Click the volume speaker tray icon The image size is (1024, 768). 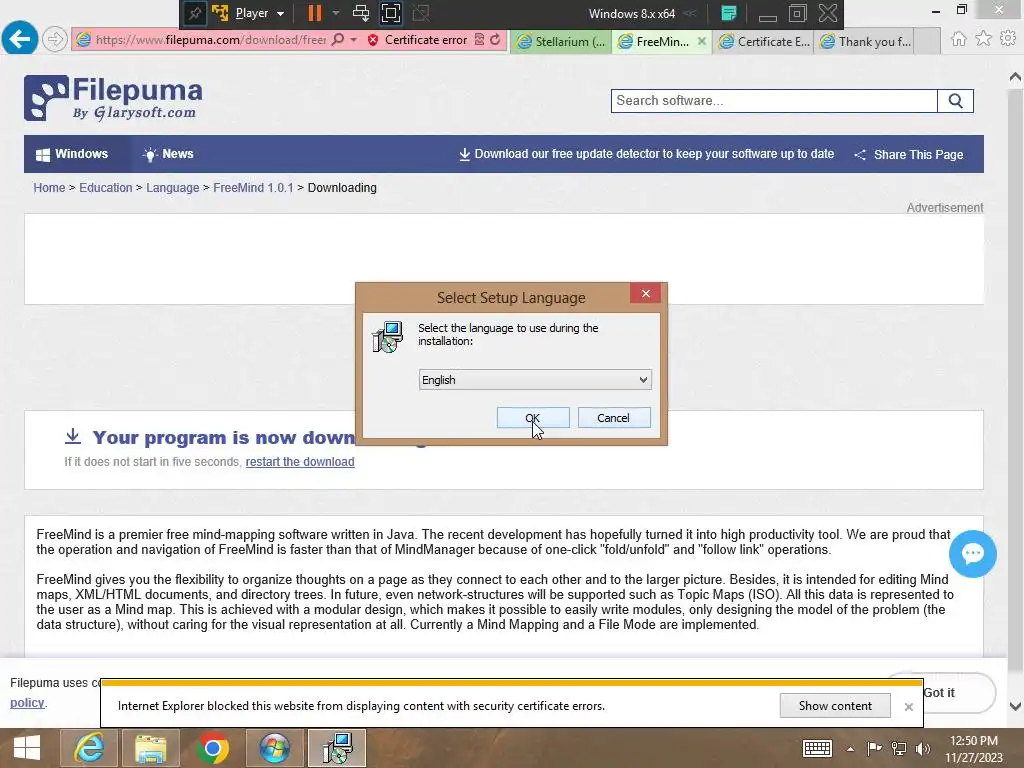923,748
